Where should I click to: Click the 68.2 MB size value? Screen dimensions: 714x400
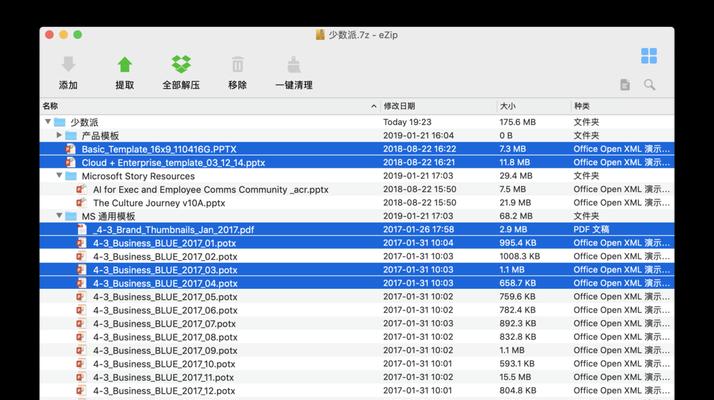pyautogui.click(x=515, y=216)
